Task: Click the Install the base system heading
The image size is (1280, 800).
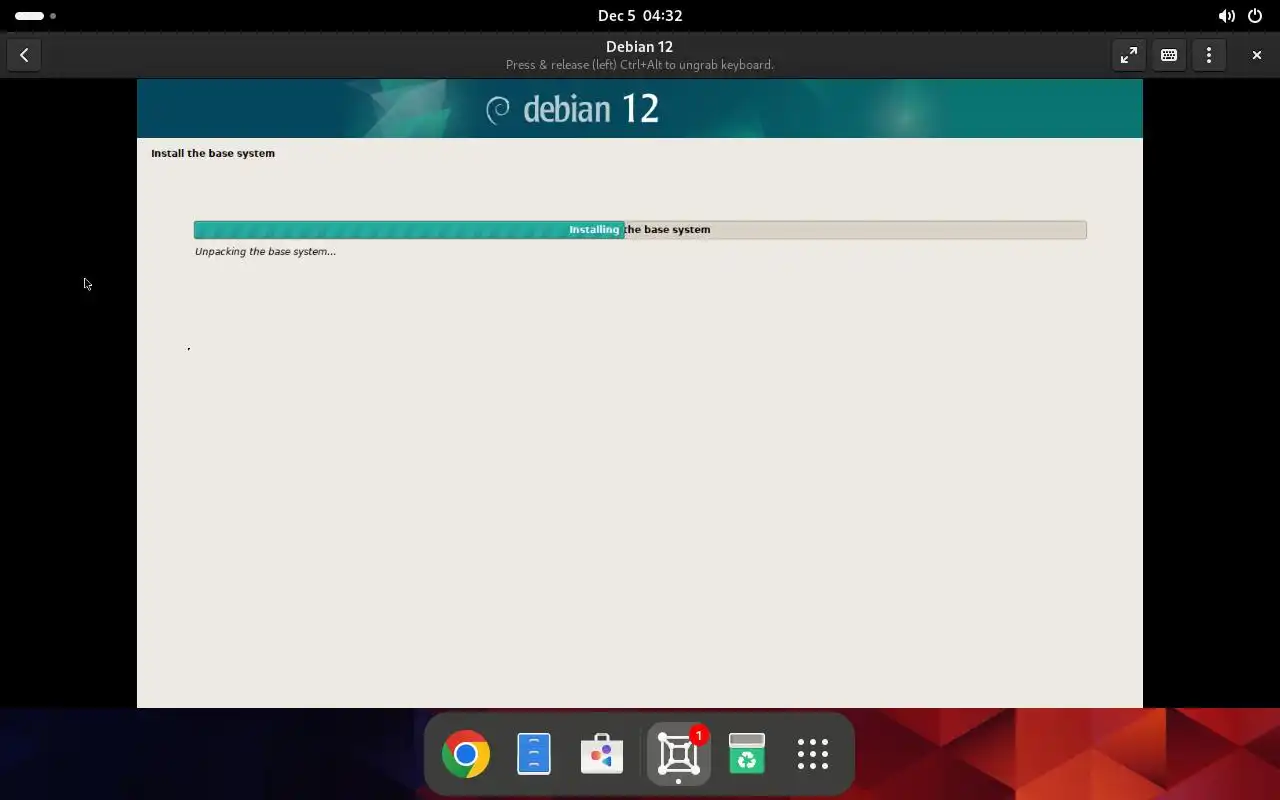Action: coord(213,153)
